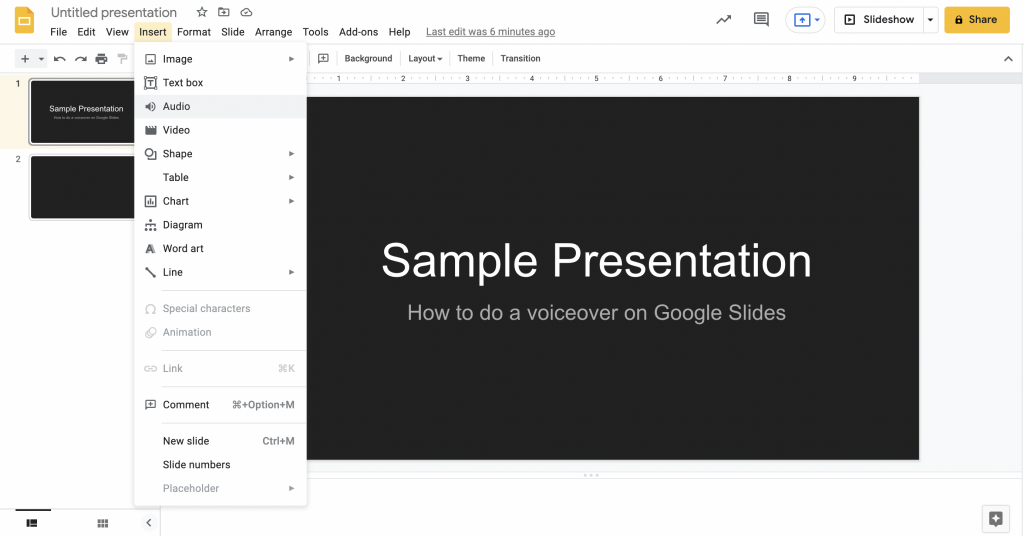
Task: Rename the Untitled presentation title
Action: point(114,12)
